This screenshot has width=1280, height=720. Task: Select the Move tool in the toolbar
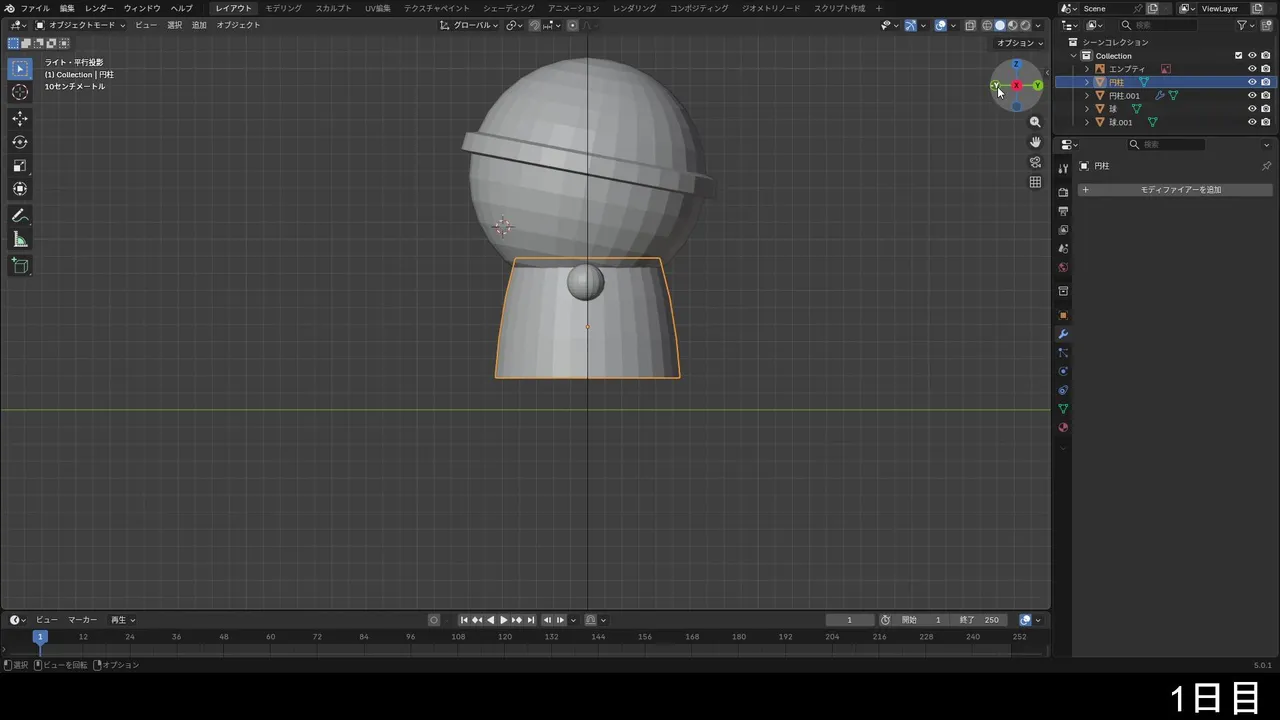coord(20,118)
